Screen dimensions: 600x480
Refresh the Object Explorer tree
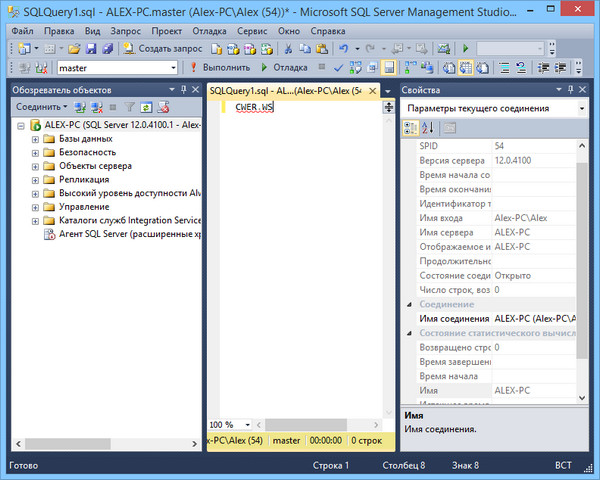(145, 106)
